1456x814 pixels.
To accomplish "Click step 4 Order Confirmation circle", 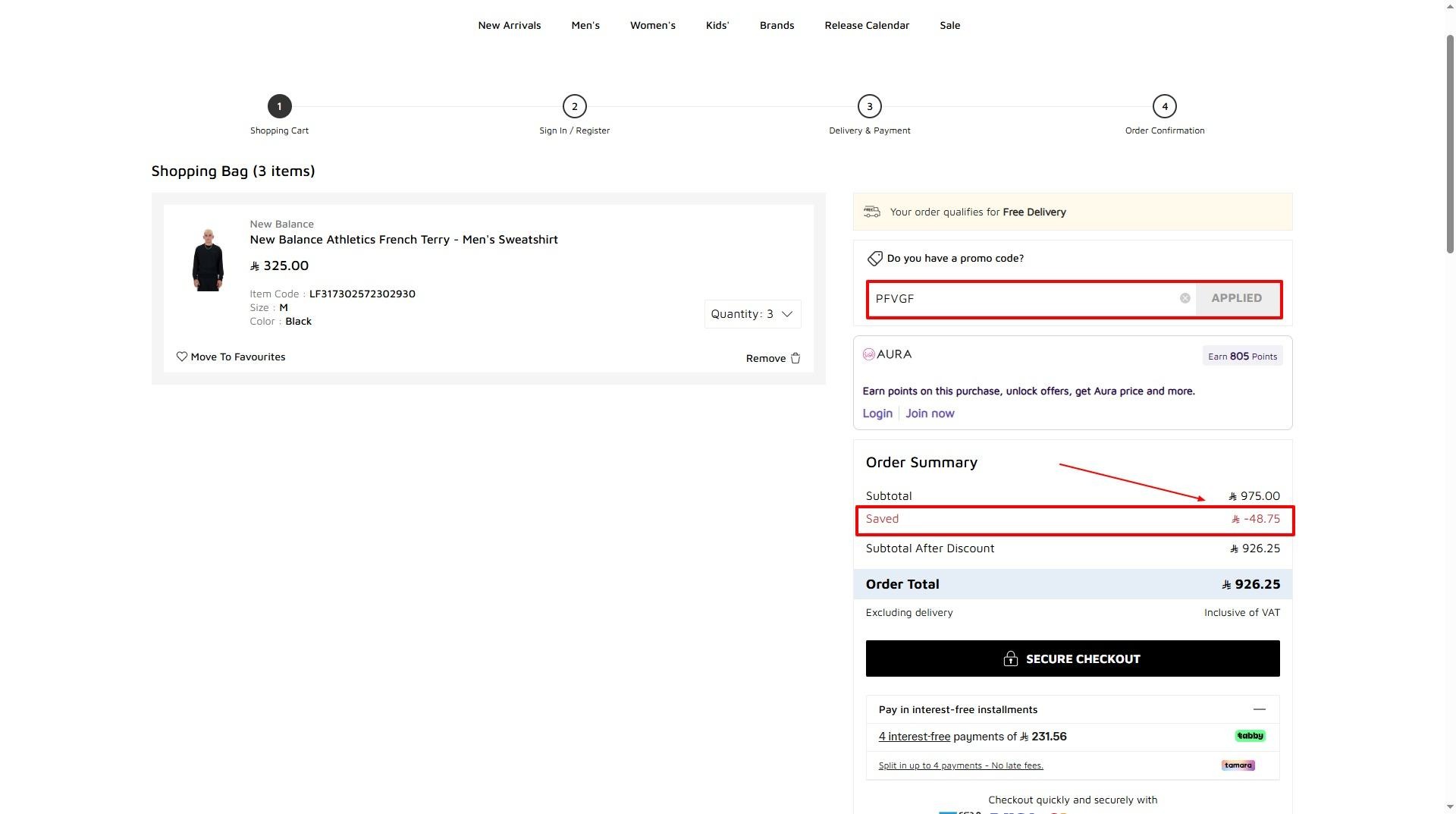I will click(1164, 106).
